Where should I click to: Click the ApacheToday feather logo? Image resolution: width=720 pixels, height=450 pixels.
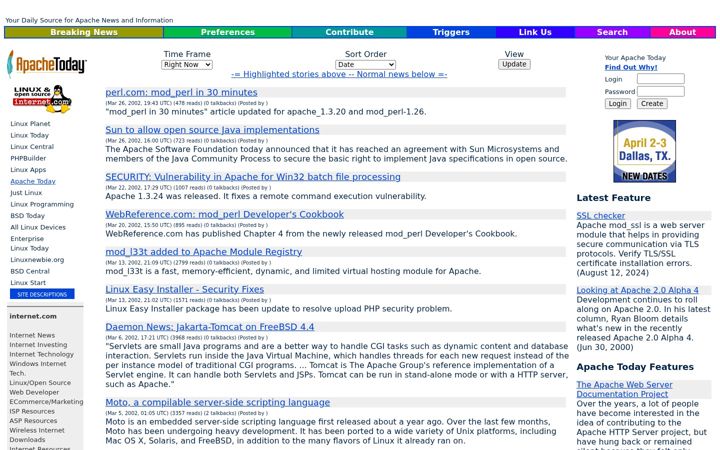pos(46,64)
